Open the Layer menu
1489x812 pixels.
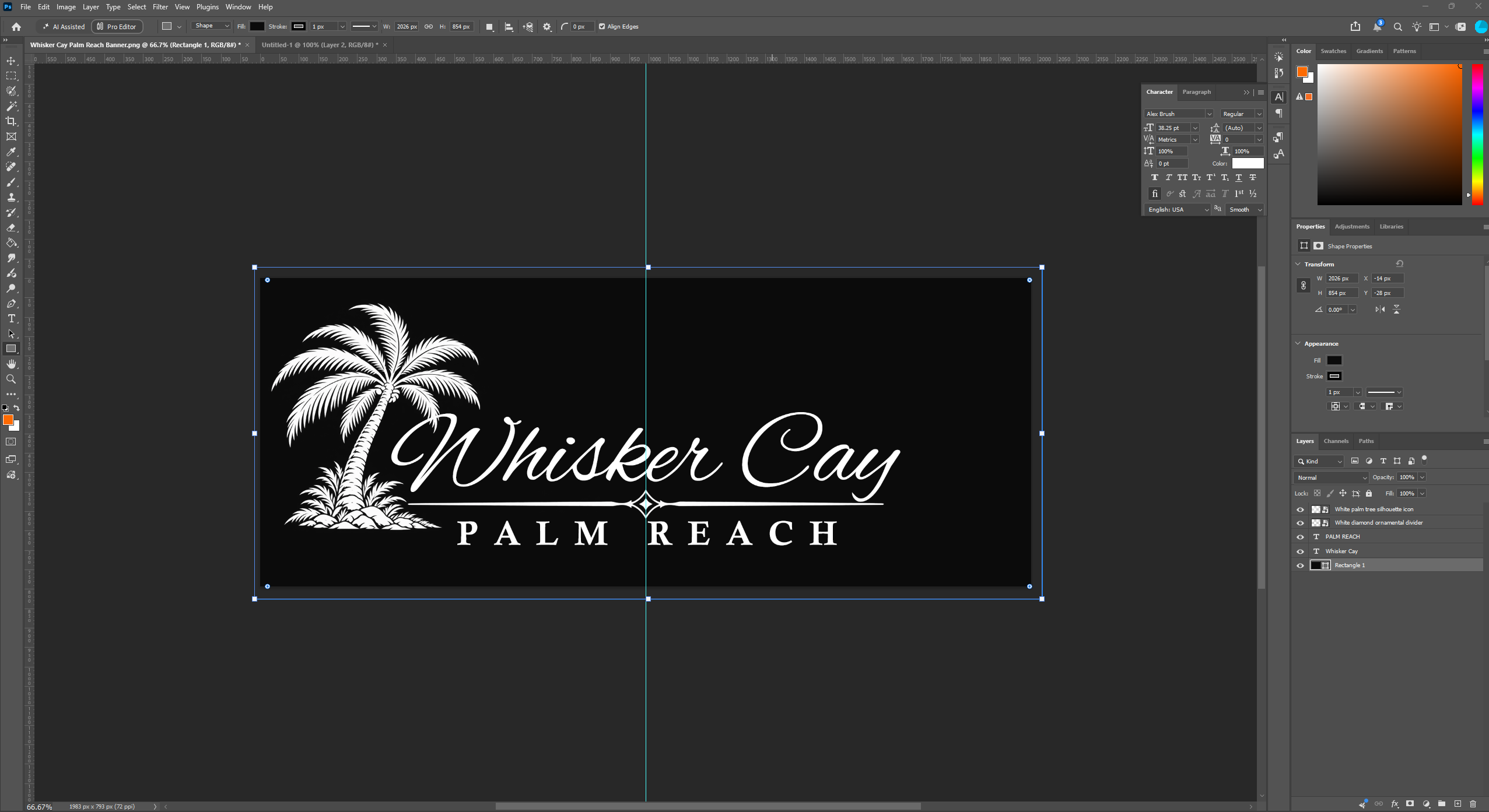pyautogui.click(x=90, y=7)
